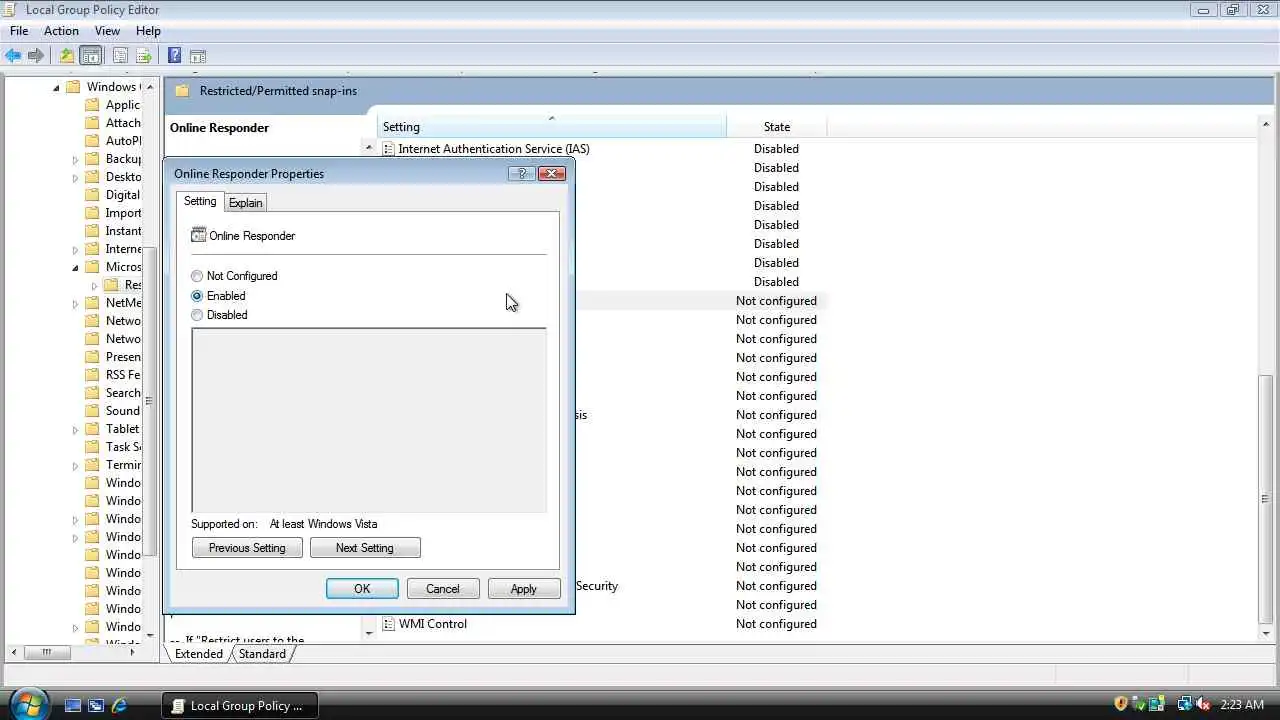Click Show Desktop quick launch icon
The width and height of the screenshot is (1280, 720).
(x=72, y=705)
